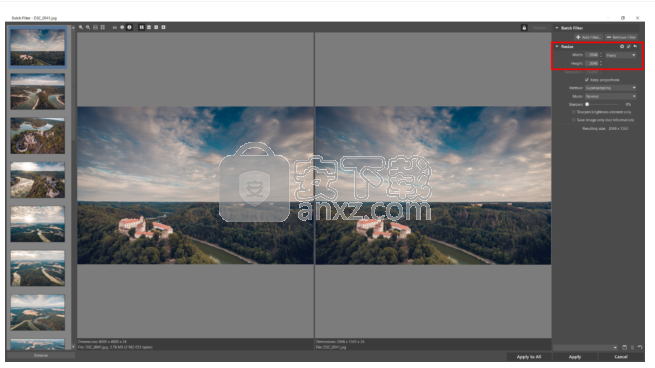Viewport: 655px width, 368px height.
Task: Collapse the Batch Filter panel arrow
Action: 557,28
